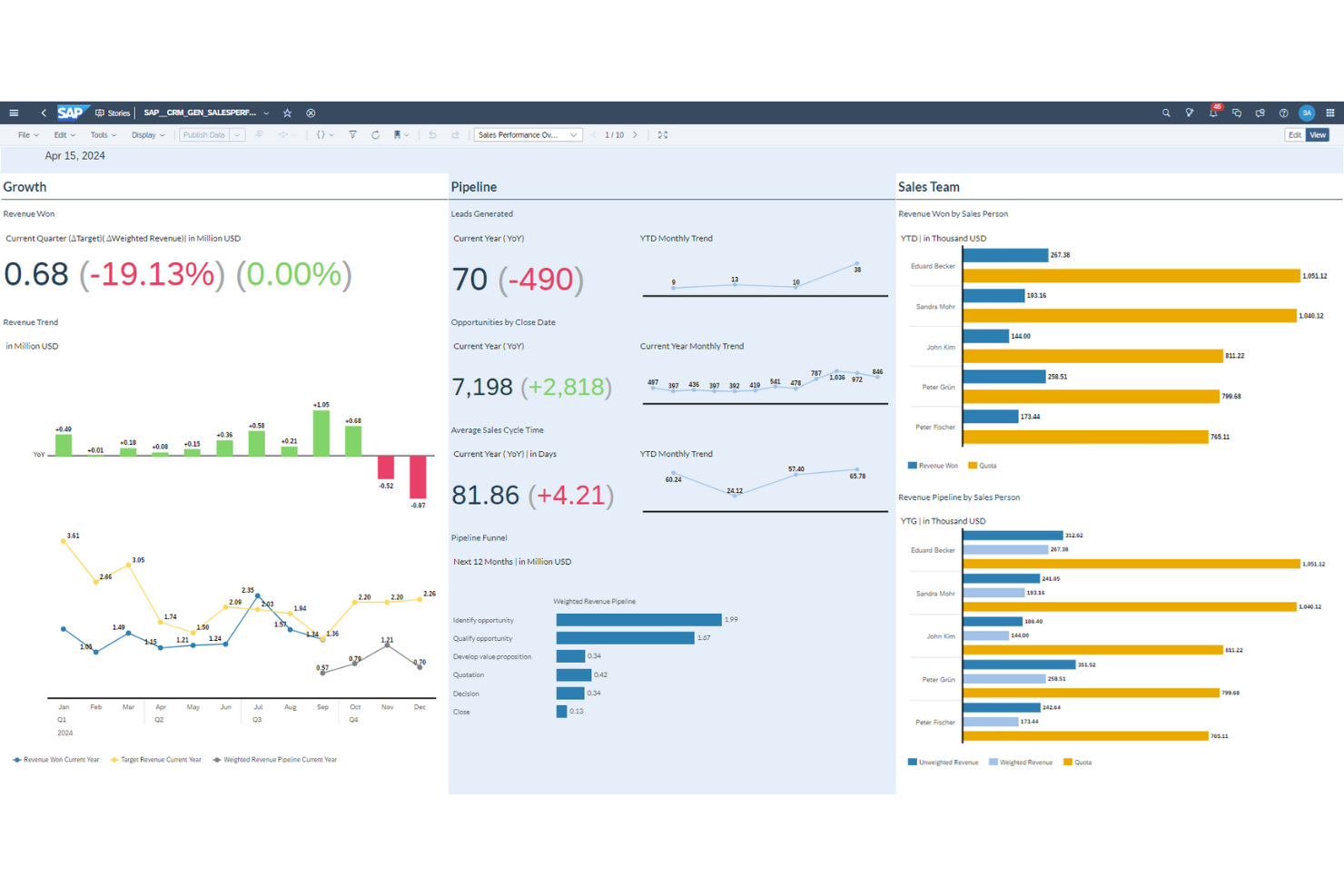Viewport: 1344px width, 896px height.
Task: Expand the story title chevron next to SAP__CRM_GEN_SALESPERF
Action: point(265,113)
